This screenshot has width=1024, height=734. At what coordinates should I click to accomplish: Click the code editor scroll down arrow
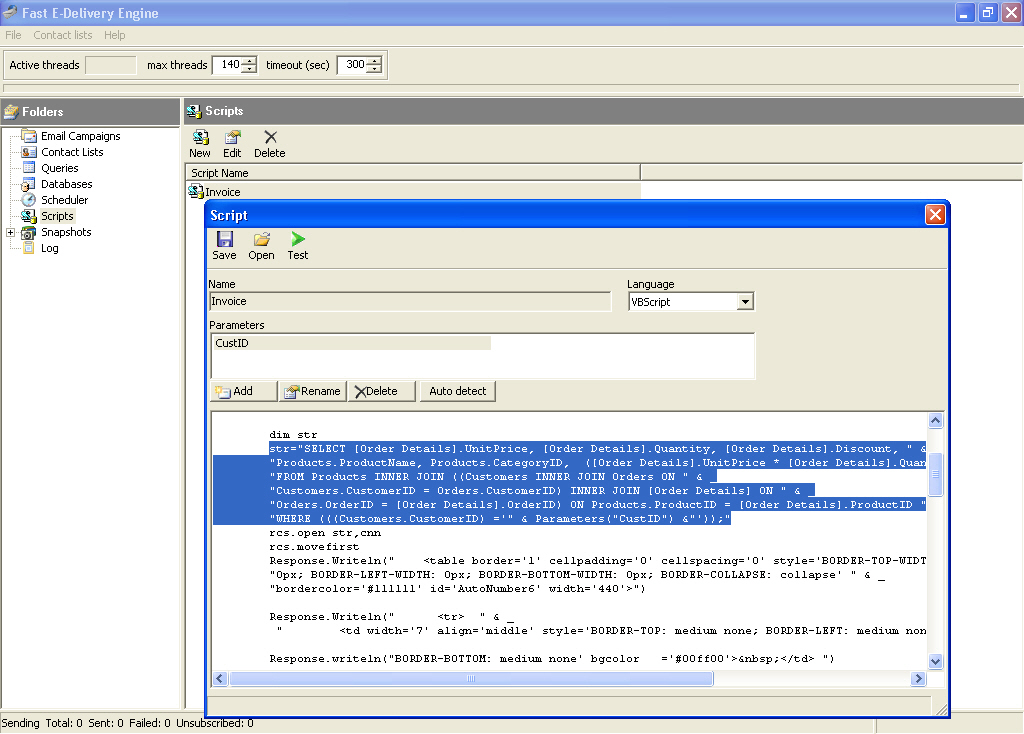(935, 662)
